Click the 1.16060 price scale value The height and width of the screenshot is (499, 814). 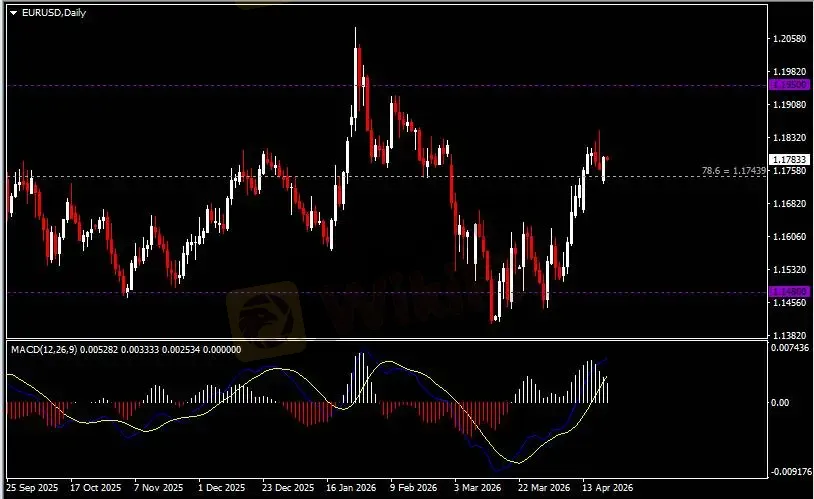[789, 237]
